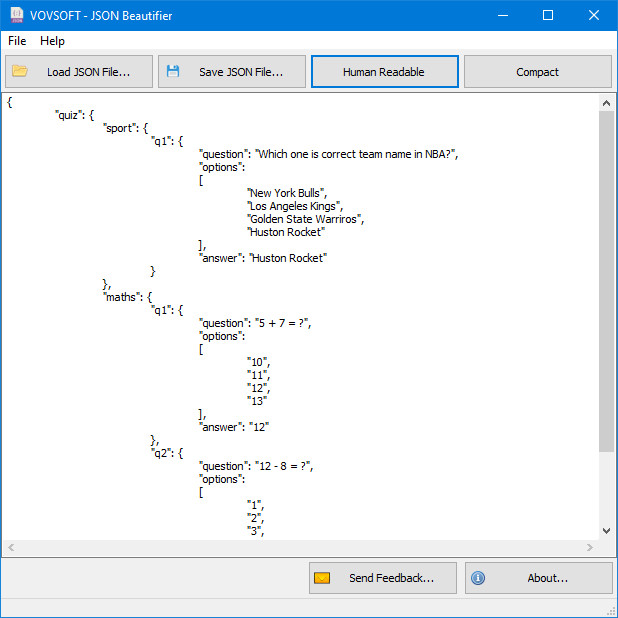Viewport: 618px width, 618px height.
Task: Click the About button label
Action: (547, 578)
